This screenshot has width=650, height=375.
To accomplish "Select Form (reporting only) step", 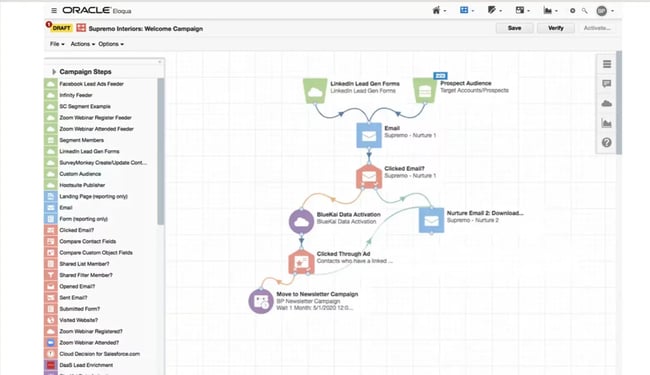I will [100, 218].
